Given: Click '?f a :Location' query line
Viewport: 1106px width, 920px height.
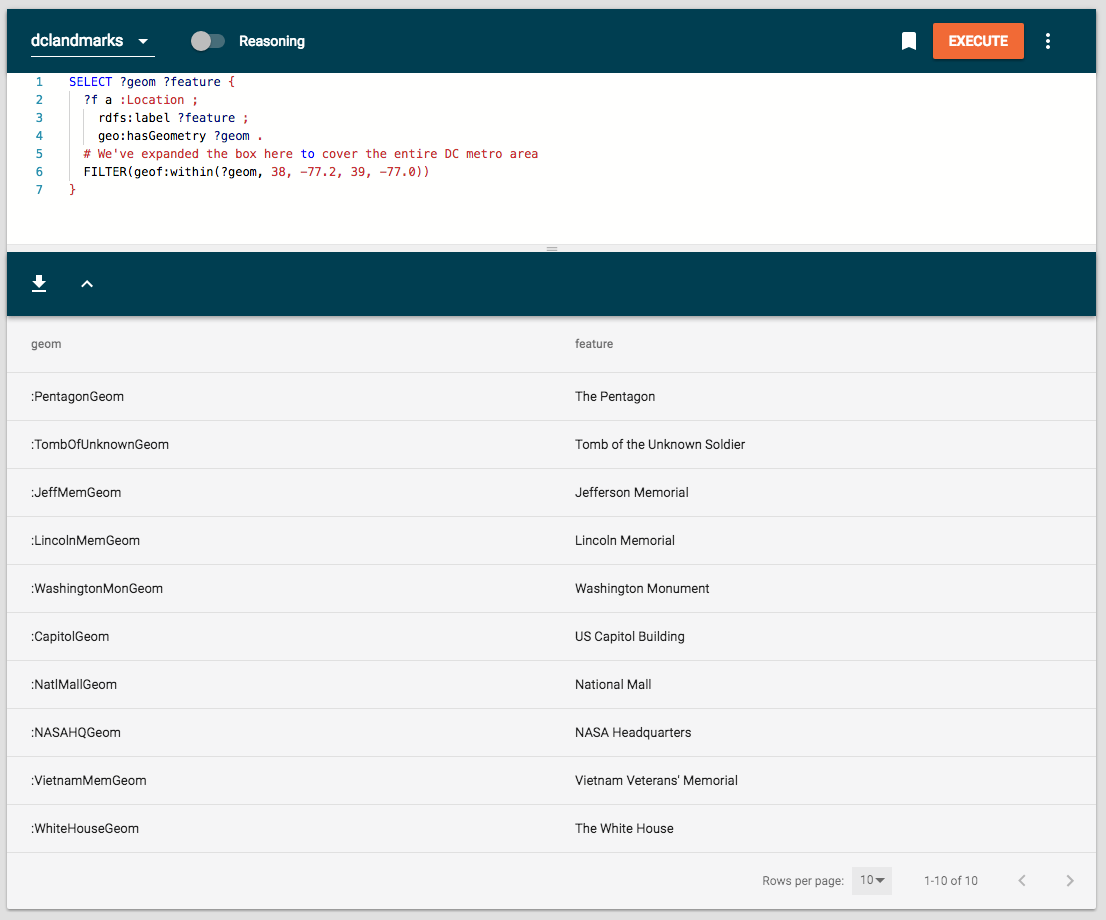Looking at the screenshot, I should pyautogui.click(x=140, y=100).
